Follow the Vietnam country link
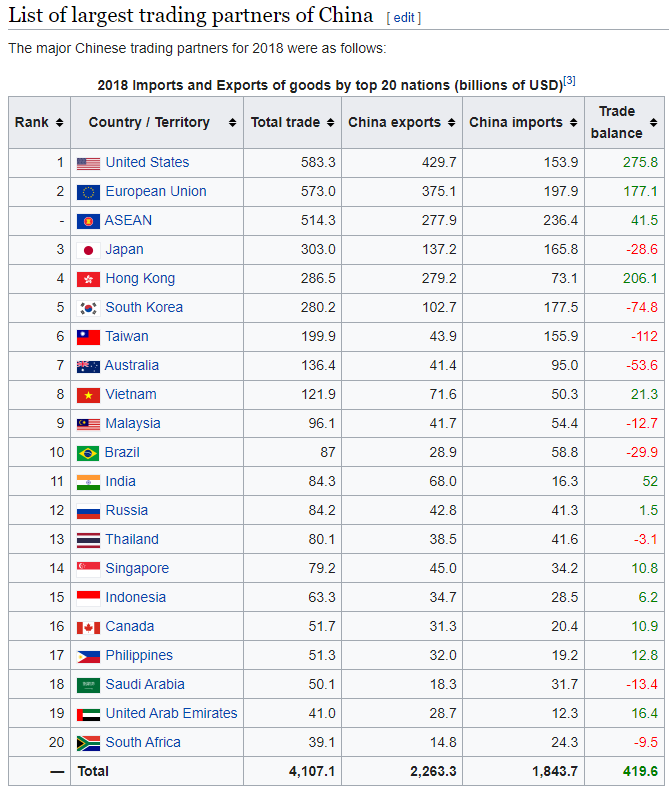Viewport: 669px width, 791px height. click(x=131, y=395)
